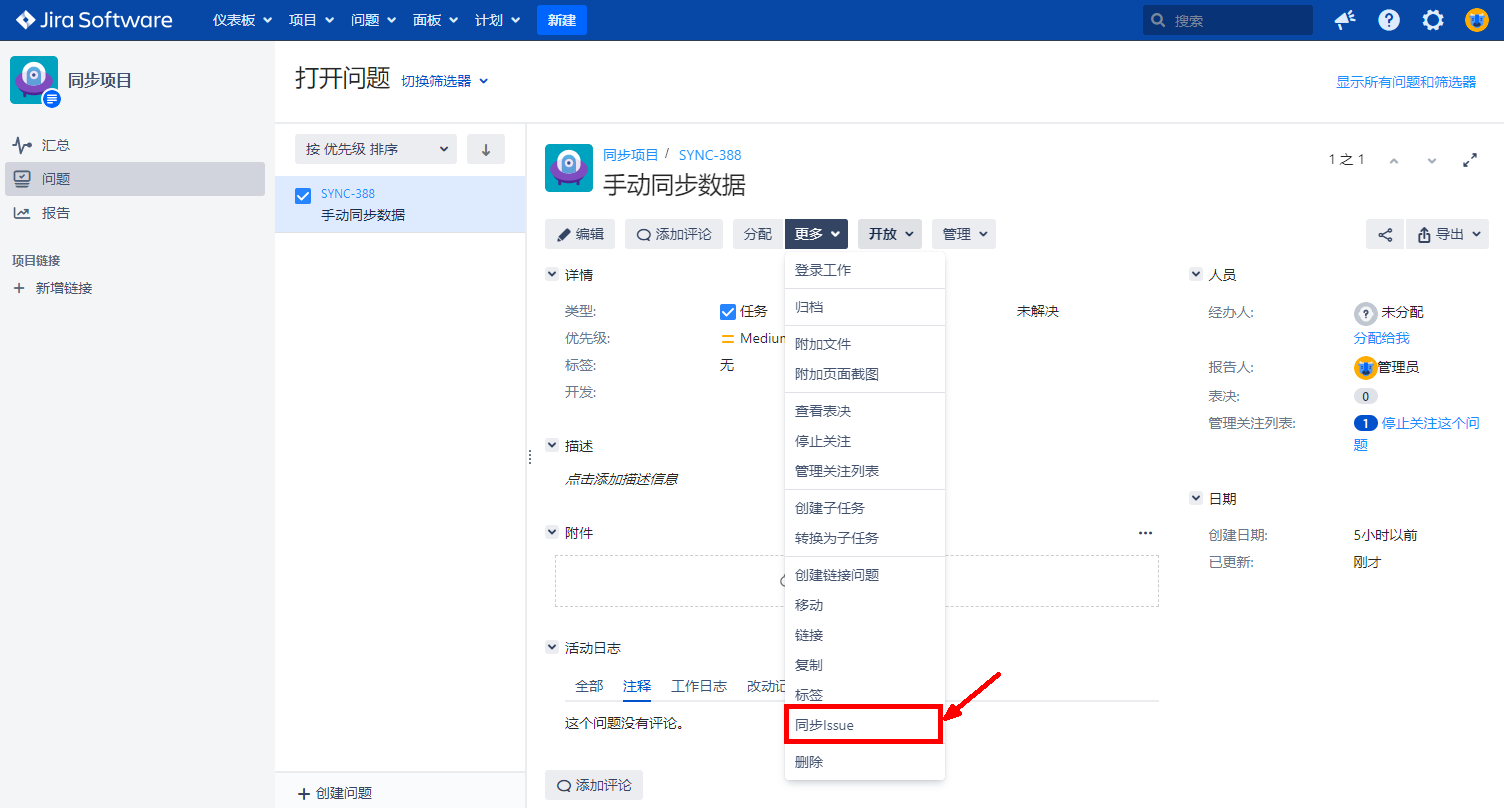The width and height of the screenshot is (1504, 808).
Task: Collapse the 详情 details section
Action: point(552,274)
